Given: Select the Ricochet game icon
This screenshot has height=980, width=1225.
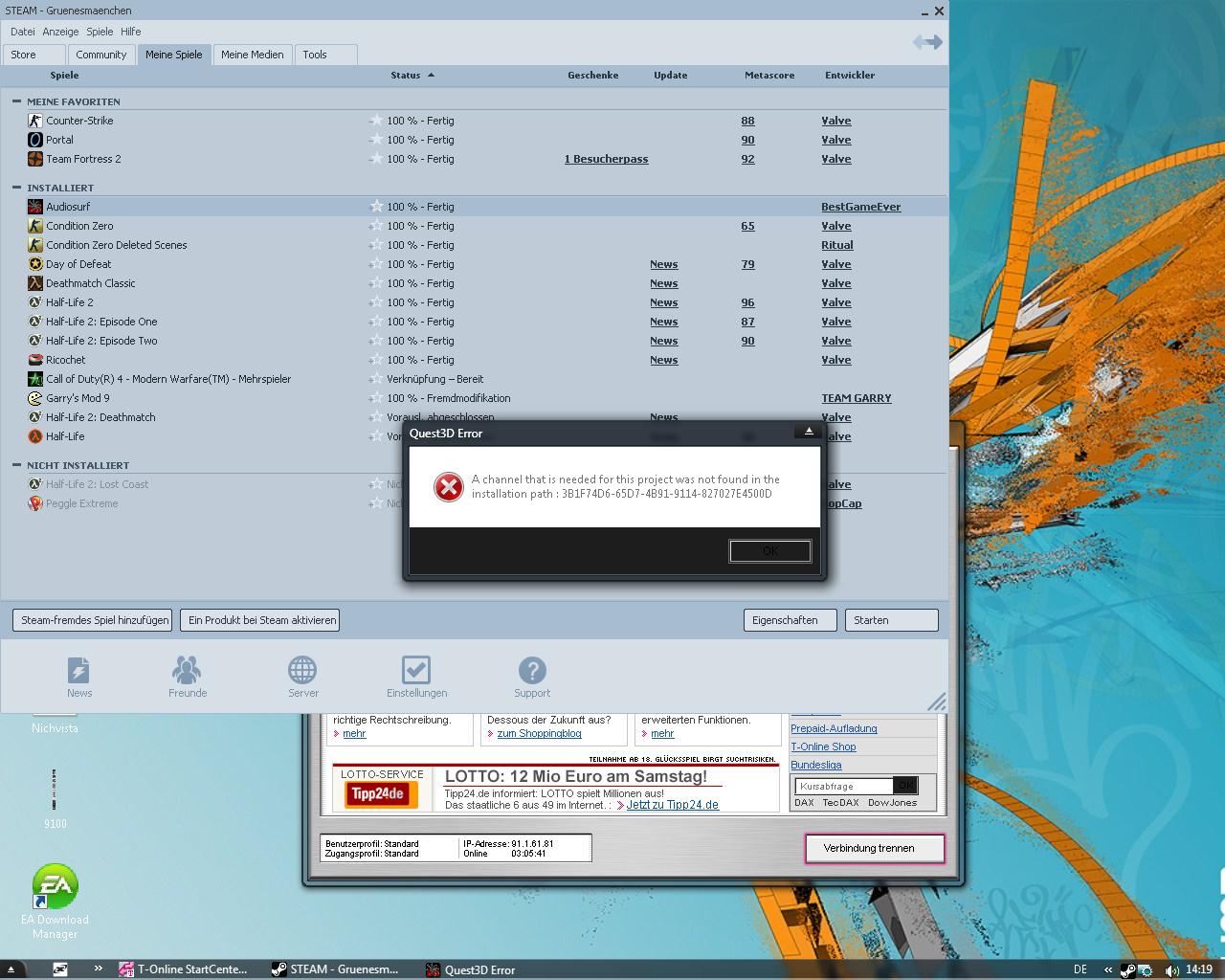Looking at the screenshot, I should (35, 360).
